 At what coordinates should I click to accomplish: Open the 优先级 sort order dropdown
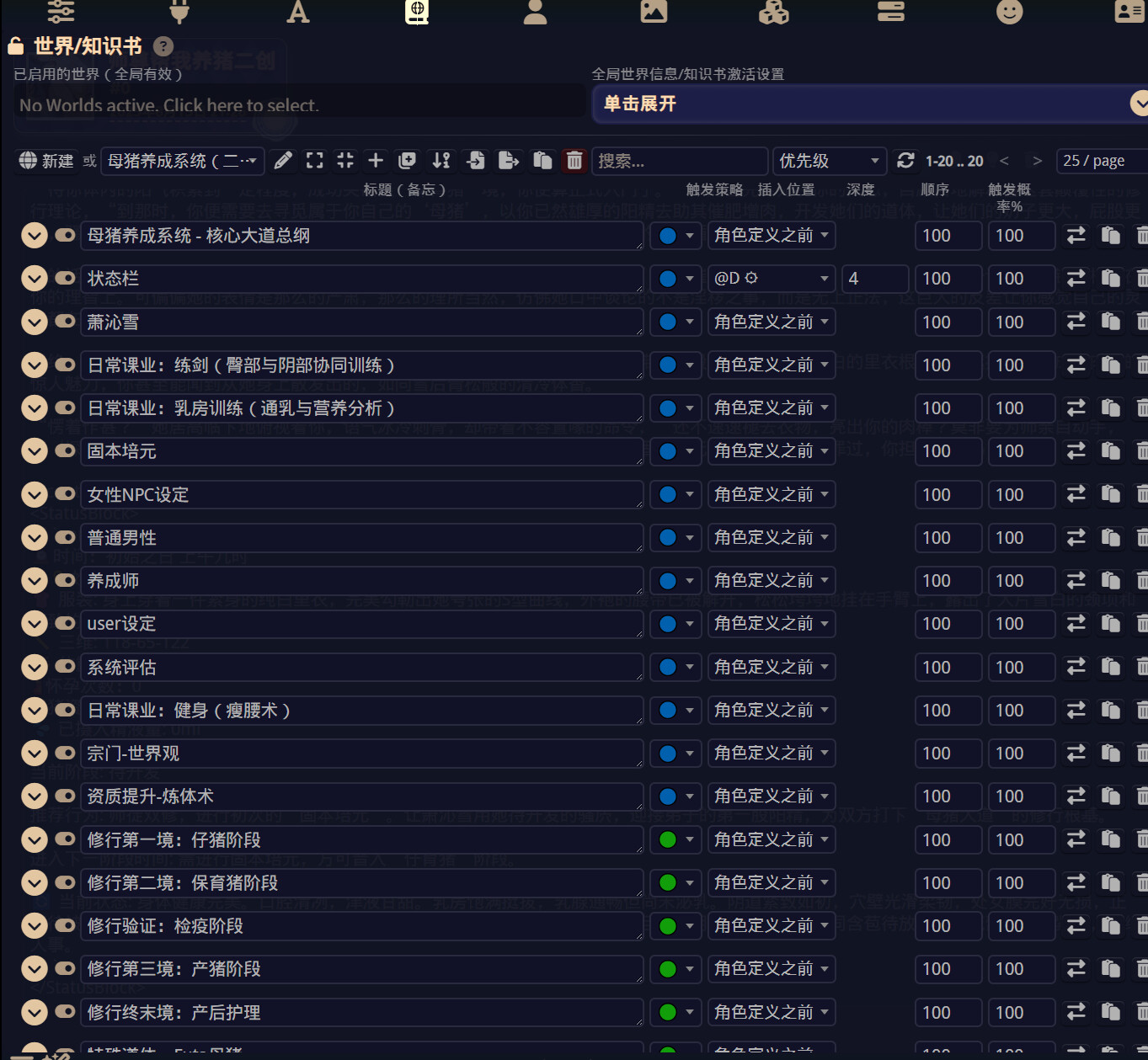pos(829,161)
